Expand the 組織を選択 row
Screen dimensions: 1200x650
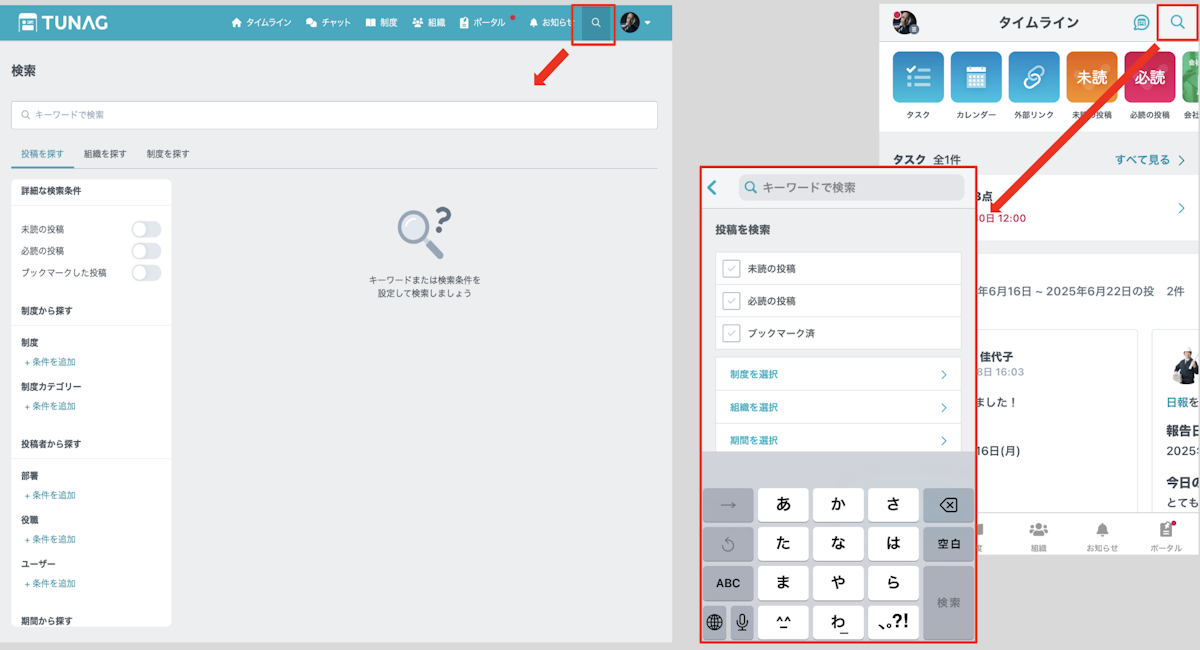pos(838,407)
